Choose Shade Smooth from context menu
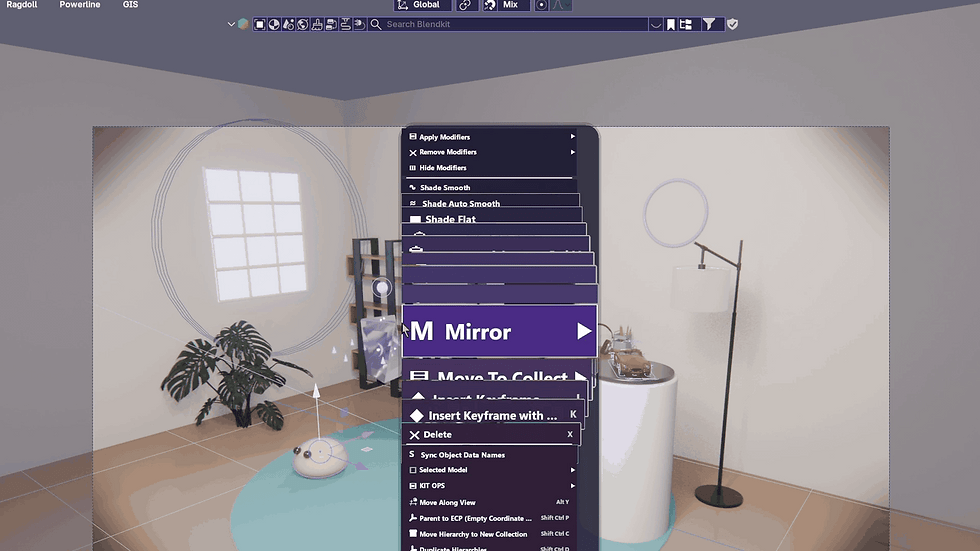 click(x=491, y=187)
